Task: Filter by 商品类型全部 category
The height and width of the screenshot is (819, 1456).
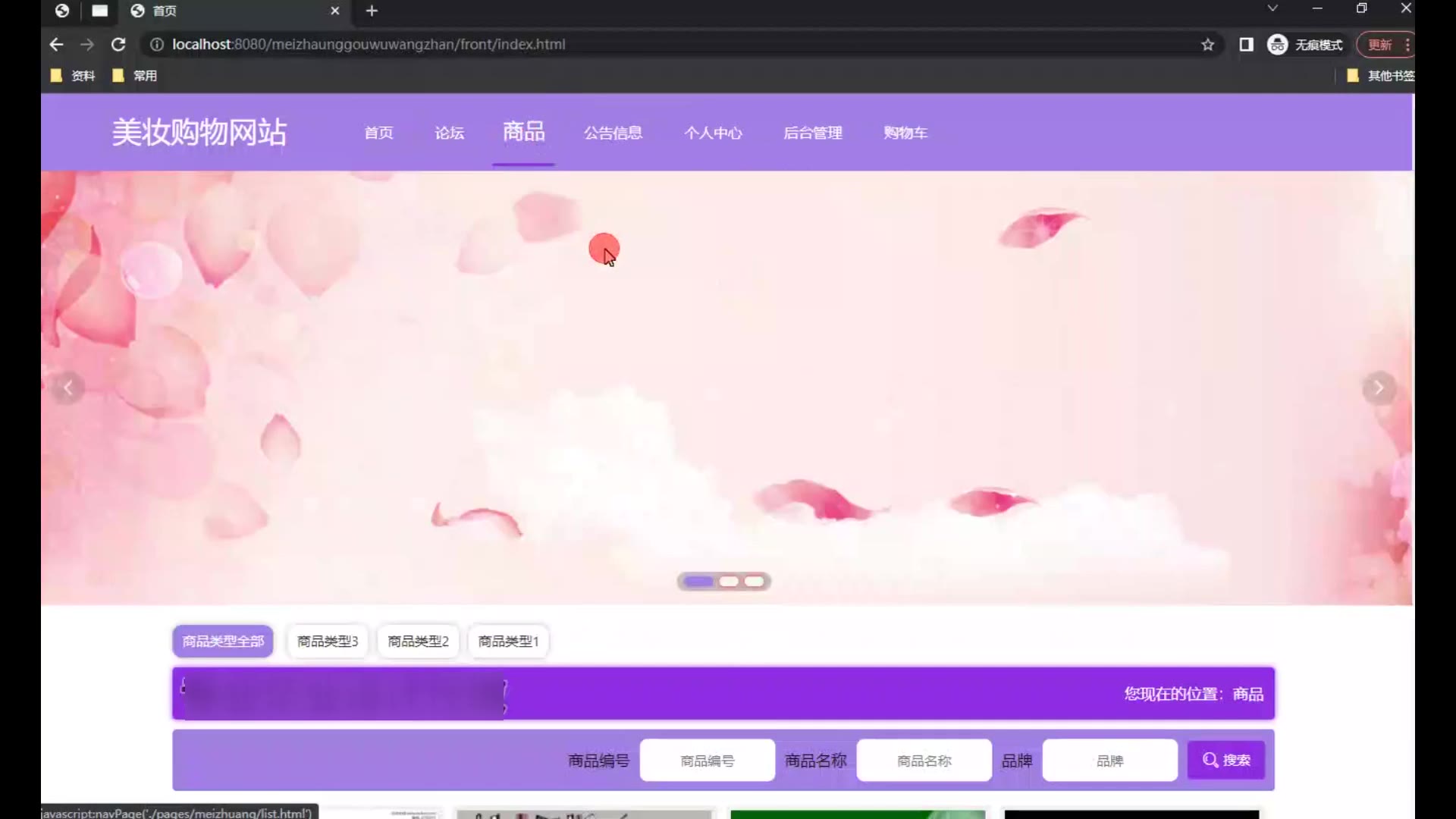Action: click(x=223, y=642)
